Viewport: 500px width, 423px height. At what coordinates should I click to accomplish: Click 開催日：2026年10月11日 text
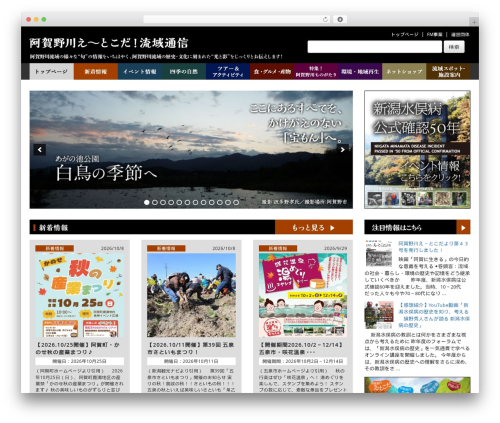tap(191, 361)
